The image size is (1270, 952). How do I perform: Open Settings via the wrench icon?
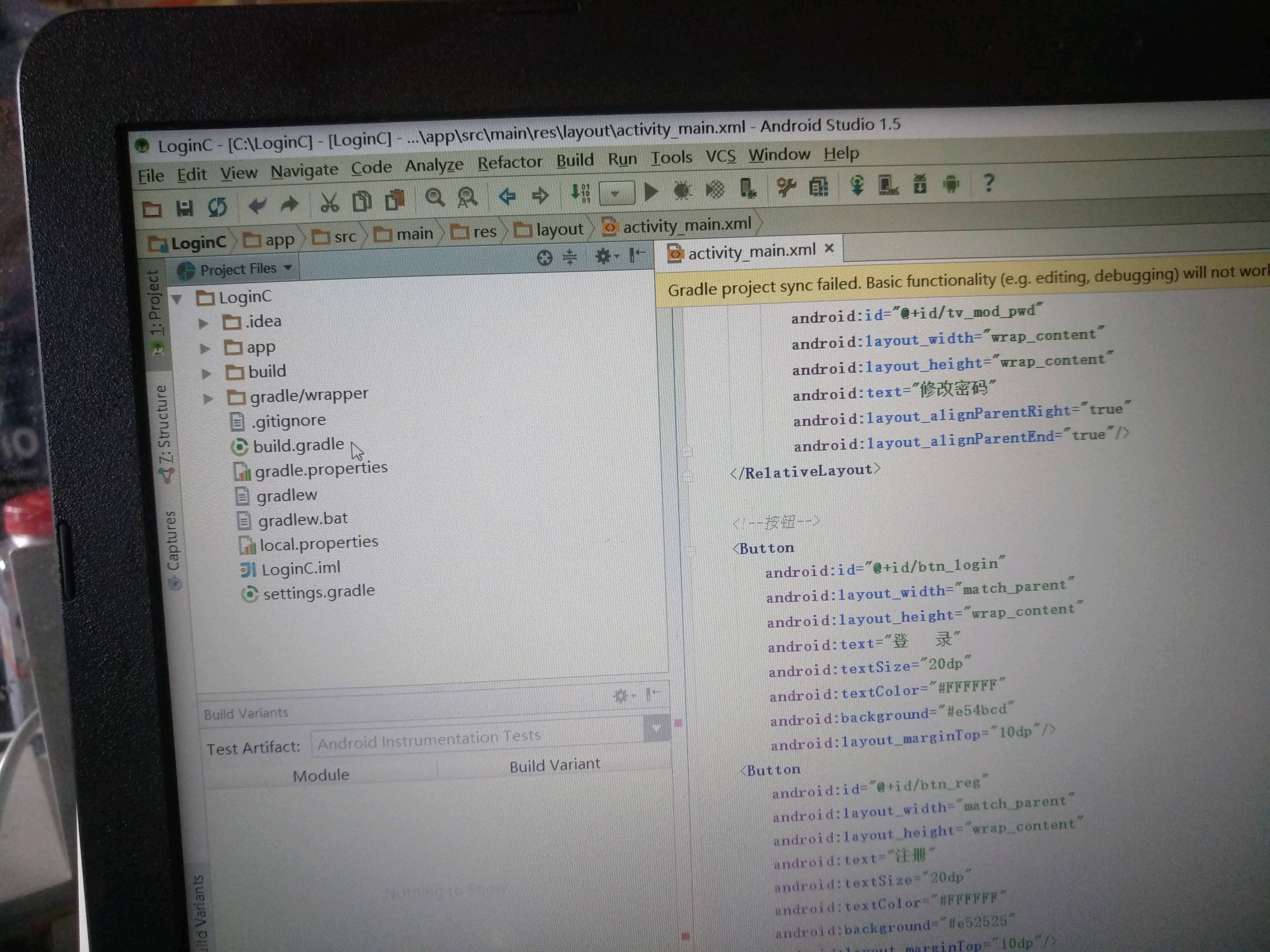click(785, 187)
